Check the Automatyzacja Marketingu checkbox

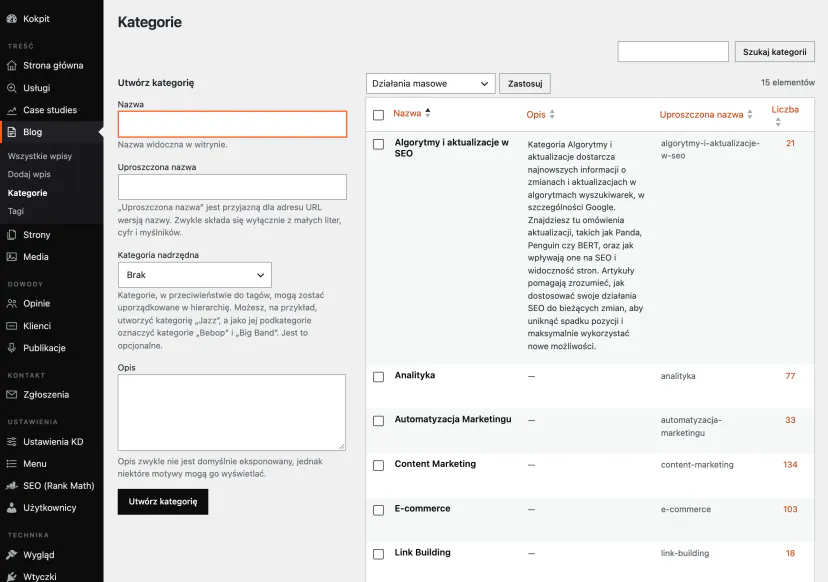378,421
